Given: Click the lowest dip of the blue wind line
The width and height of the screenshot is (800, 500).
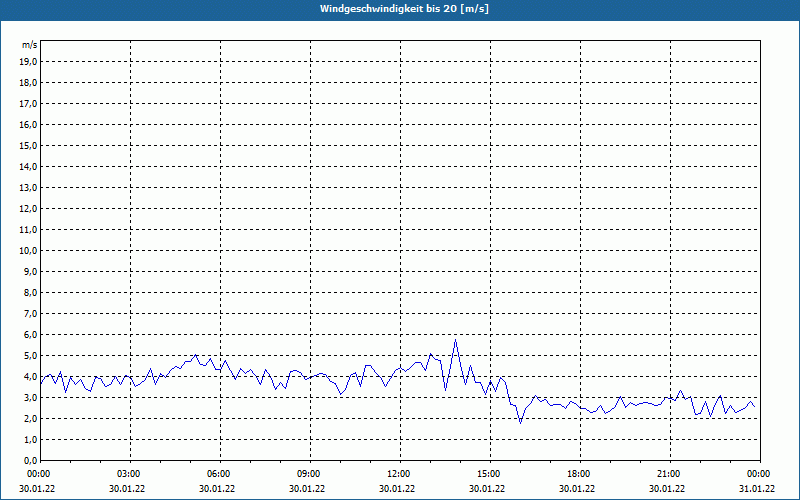Looking at the screenshot, I should click(520, 422).
